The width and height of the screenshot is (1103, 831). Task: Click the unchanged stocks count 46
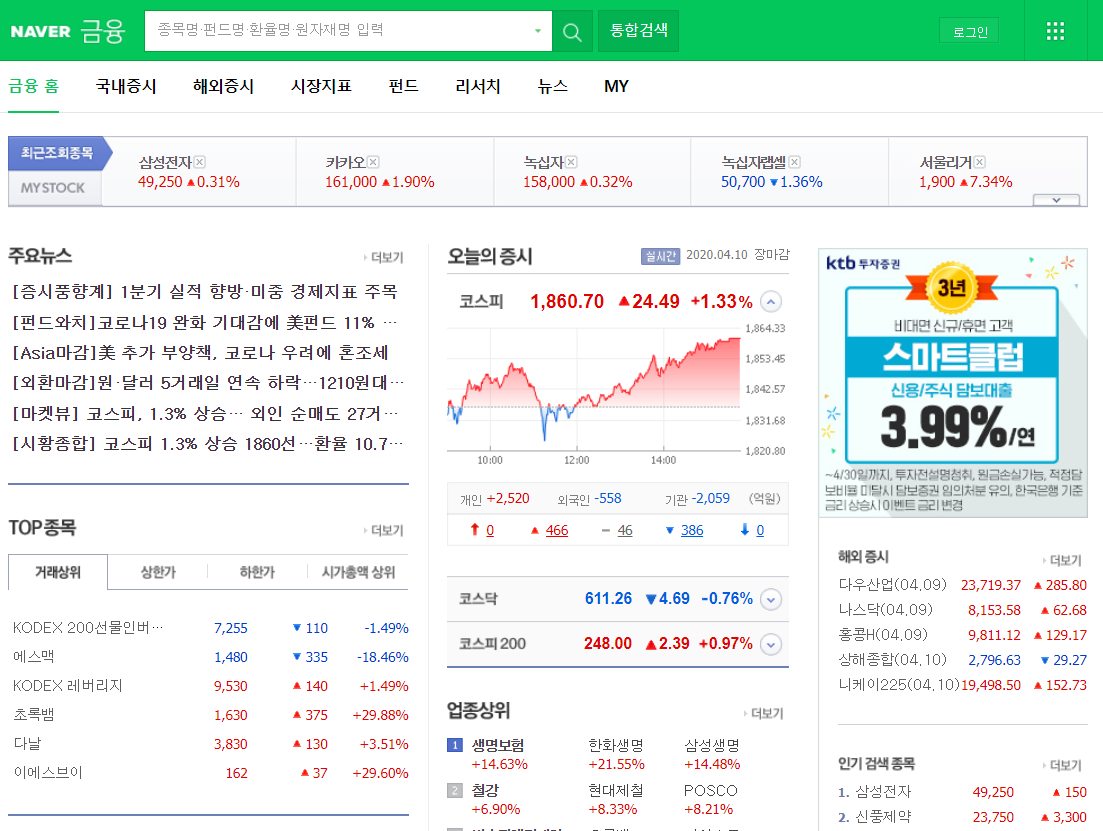tap(625, 531)
